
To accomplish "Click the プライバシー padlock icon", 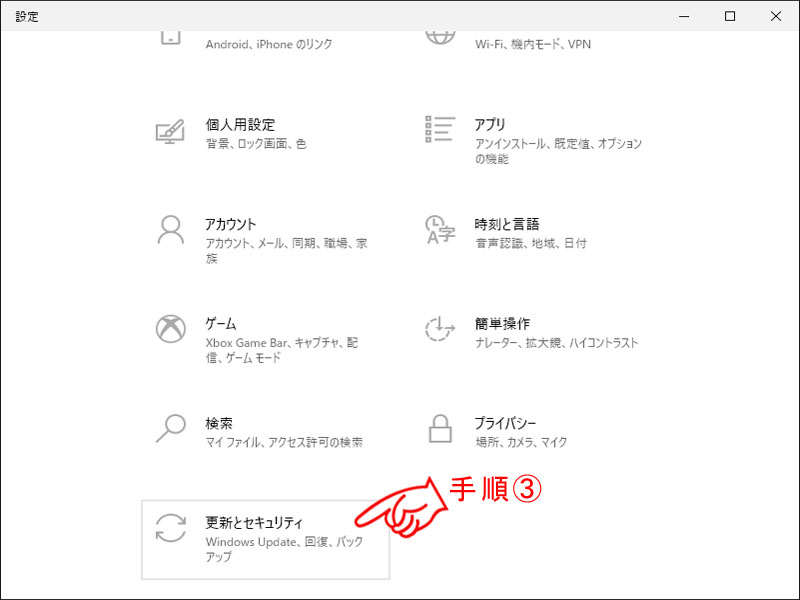I will [440, 428].
